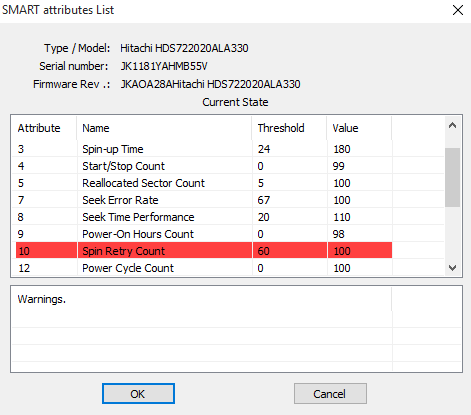Click the Cancel button
The width and height of the screenshot is (471, 415).
click(330, 394)
